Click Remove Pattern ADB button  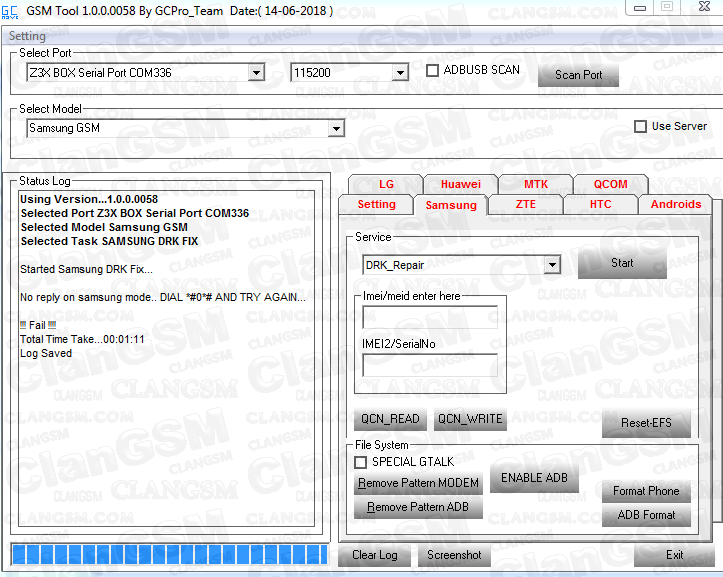(x=418, y=507)
